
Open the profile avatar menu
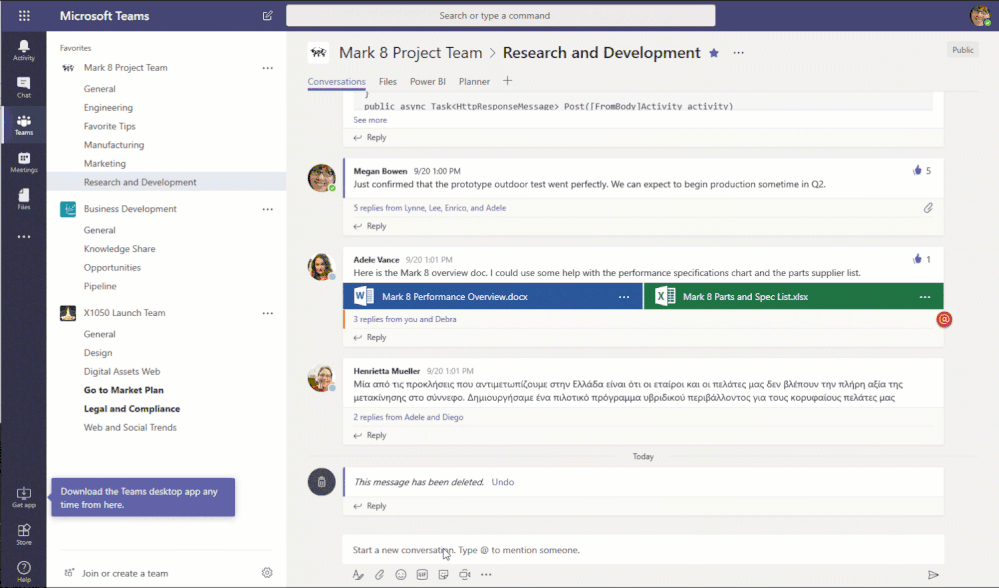click(x=980, y=15)
